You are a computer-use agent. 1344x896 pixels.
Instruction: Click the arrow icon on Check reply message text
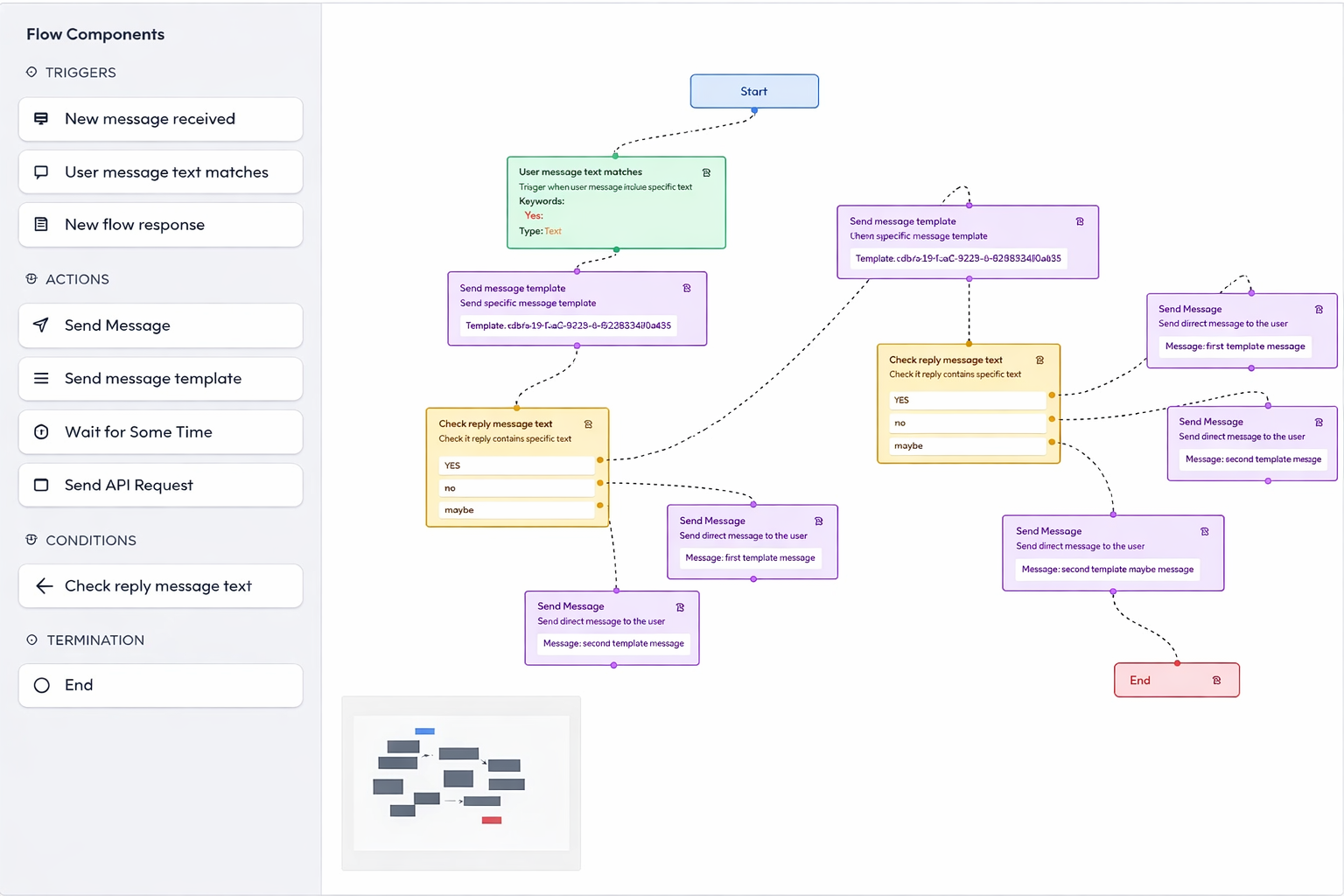pyautogui.click(x=44, y=586)
